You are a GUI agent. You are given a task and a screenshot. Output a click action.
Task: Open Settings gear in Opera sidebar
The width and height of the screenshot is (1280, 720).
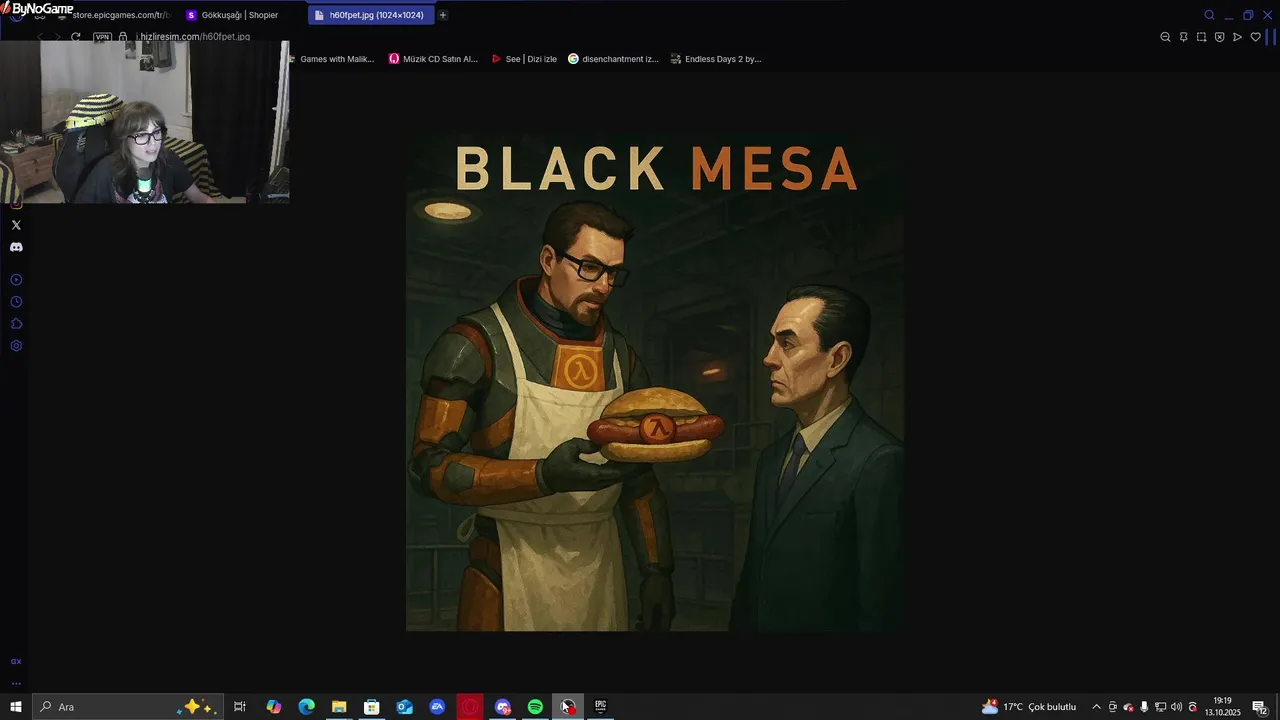coord(16,346)
